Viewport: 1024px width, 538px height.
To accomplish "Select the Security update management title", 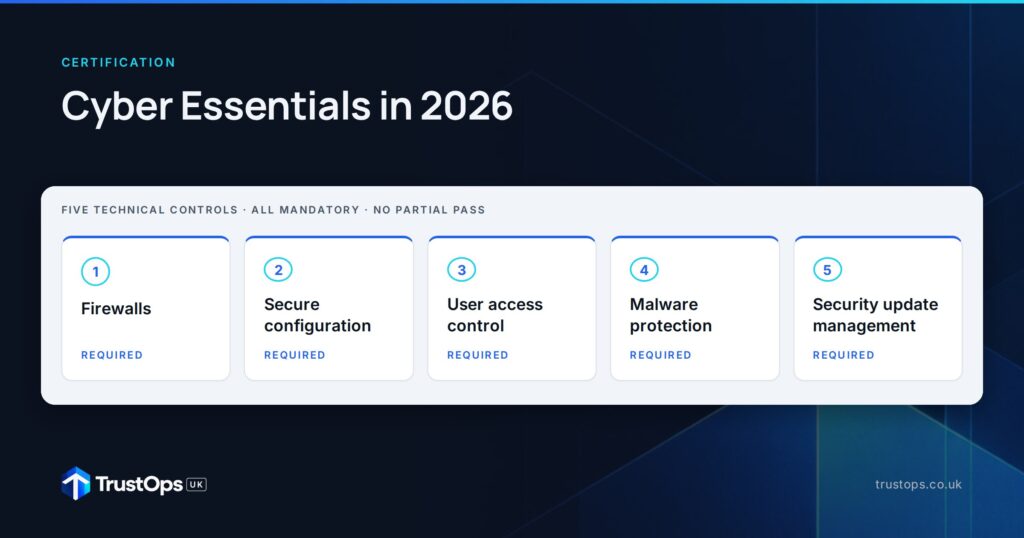I will 875,315.
